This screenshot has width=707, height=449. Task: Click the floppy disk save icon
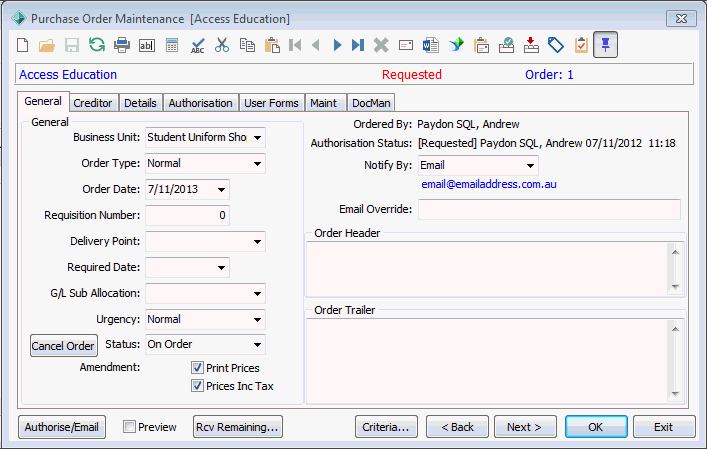pyautogui.click(x=72, y=45)
